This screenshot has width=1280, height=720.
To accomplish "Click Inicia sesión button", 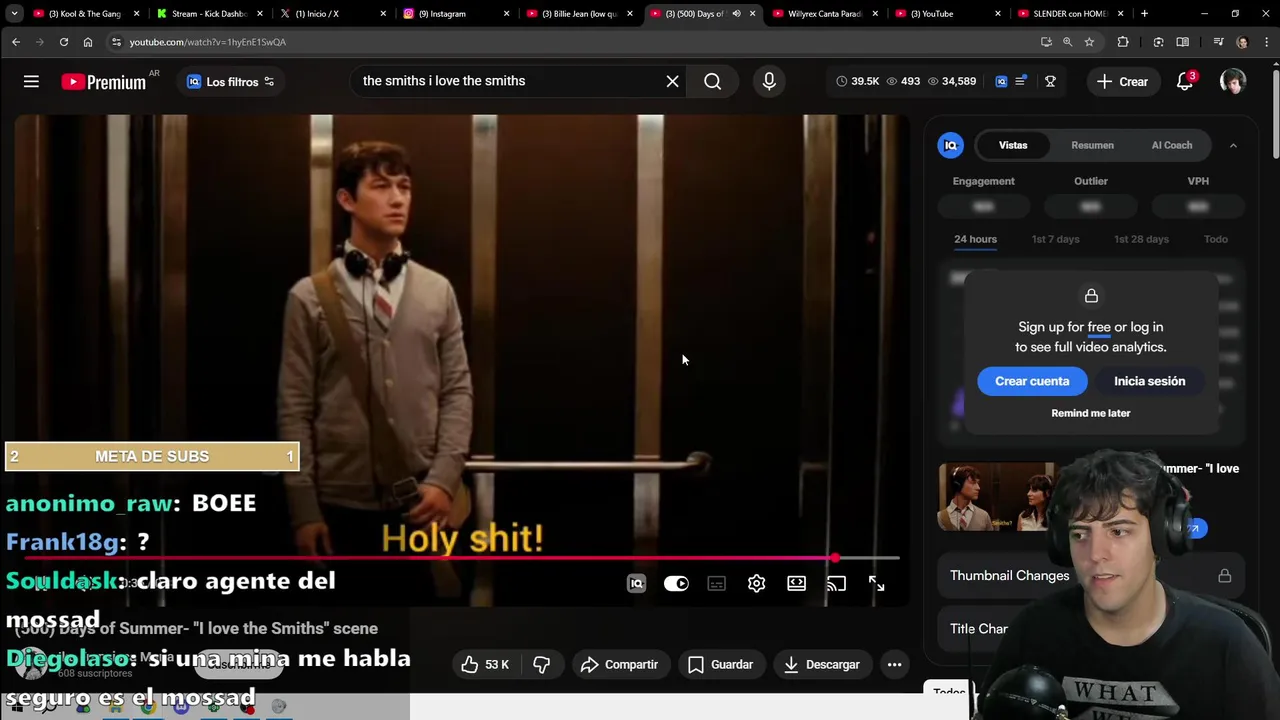I will [x=1149, y=381].
